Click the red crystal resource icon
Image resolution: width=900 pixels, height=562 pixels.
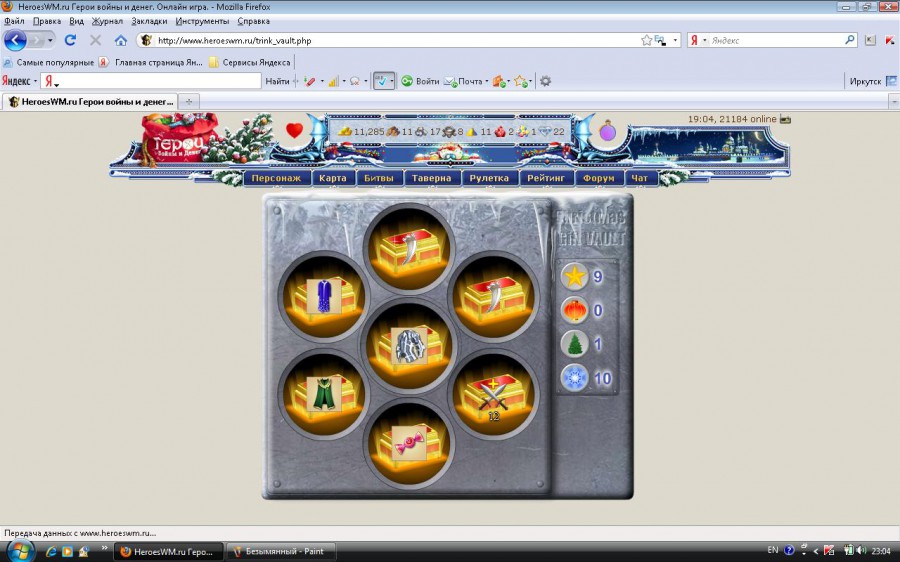click(499, 131)
